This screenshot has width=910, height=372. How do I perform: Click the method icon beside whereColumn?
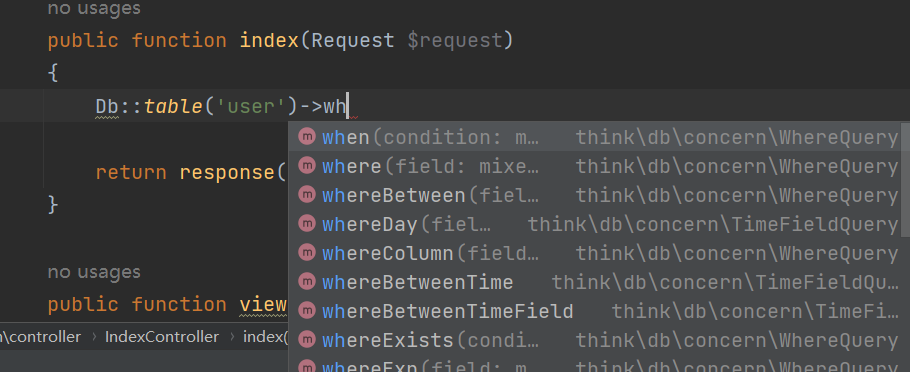coord(306,253)
